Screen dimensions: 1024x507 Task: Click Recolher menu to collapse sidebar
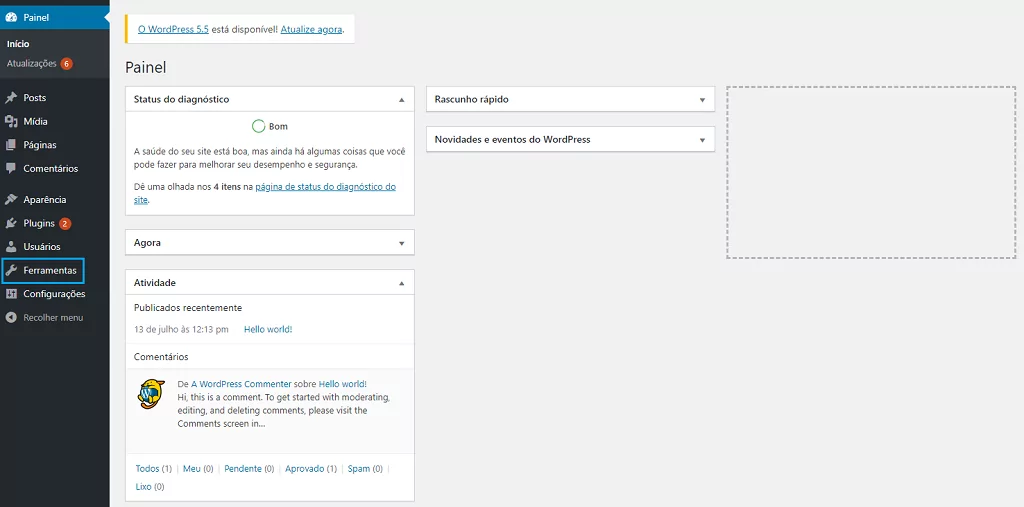(53, 318)
